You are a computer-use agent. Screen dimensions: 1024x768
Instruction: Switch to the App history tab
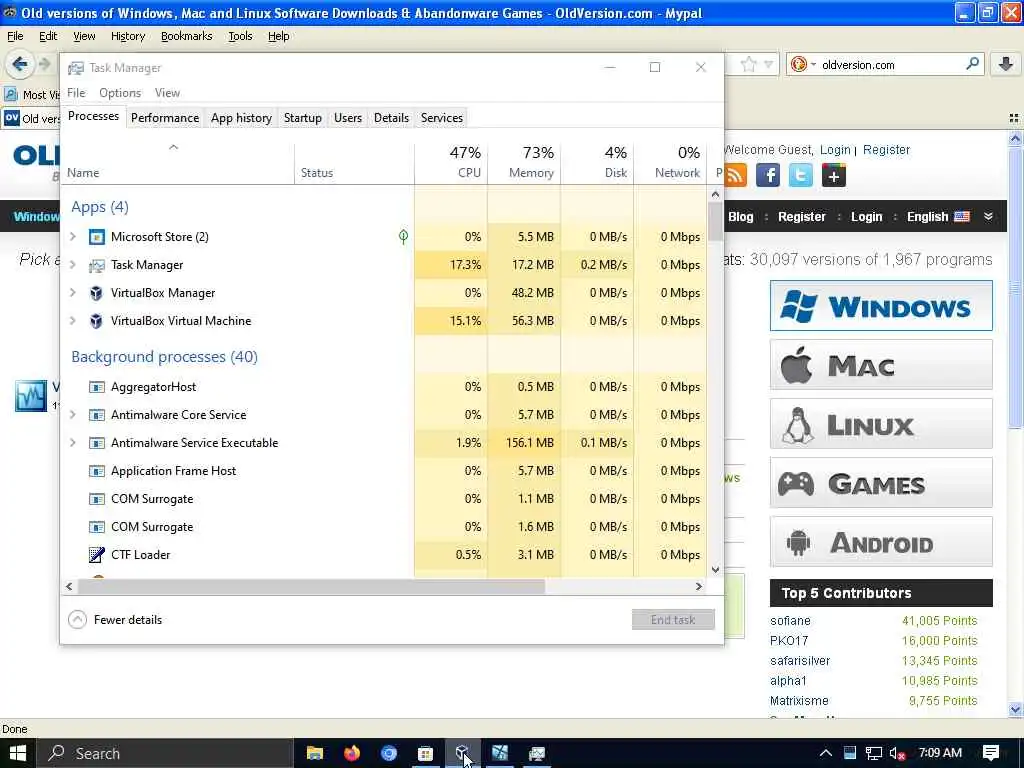(241, 118)
